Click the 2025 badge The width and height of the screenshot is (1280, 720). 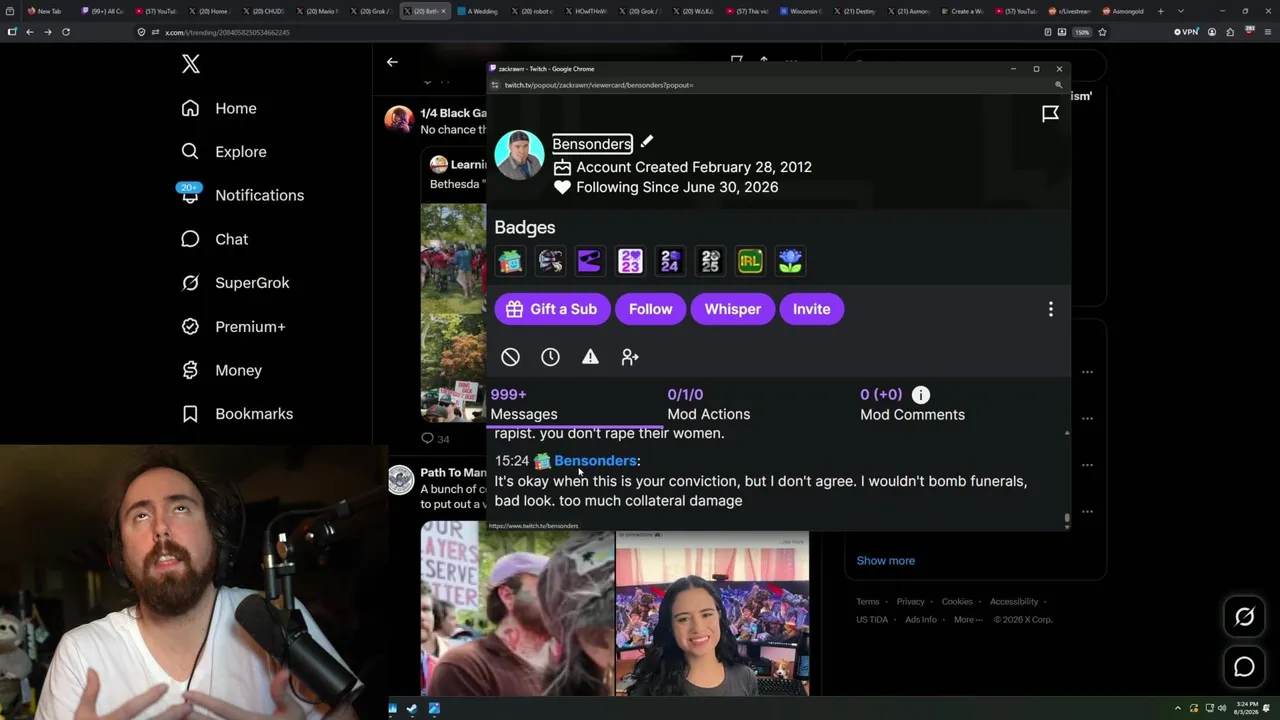(x=710, y=261)
